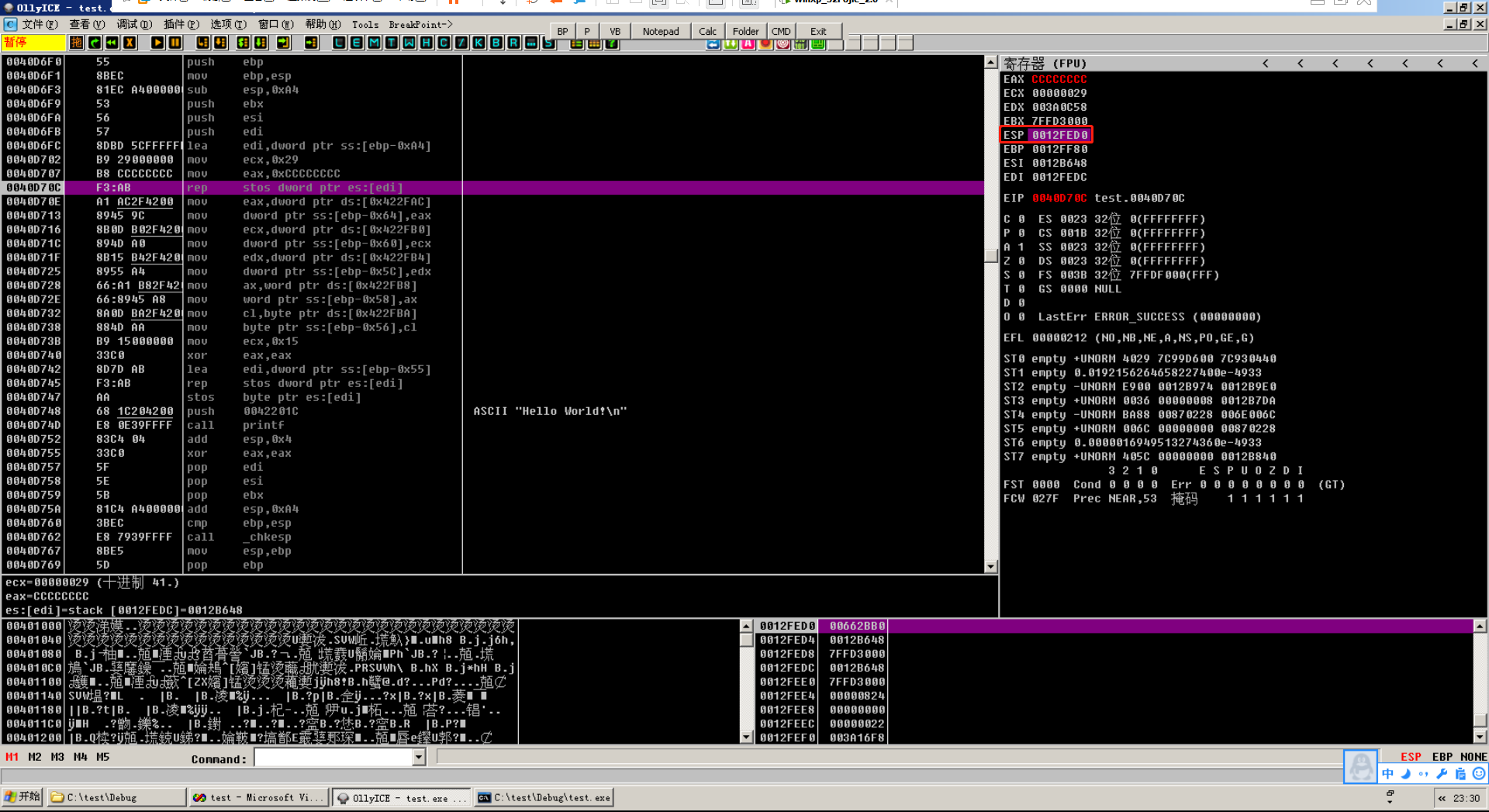Viewport: 1489px width, 812px height.
Task: Open the BreakPoint-> menu
Action: (x=420, y=24)
